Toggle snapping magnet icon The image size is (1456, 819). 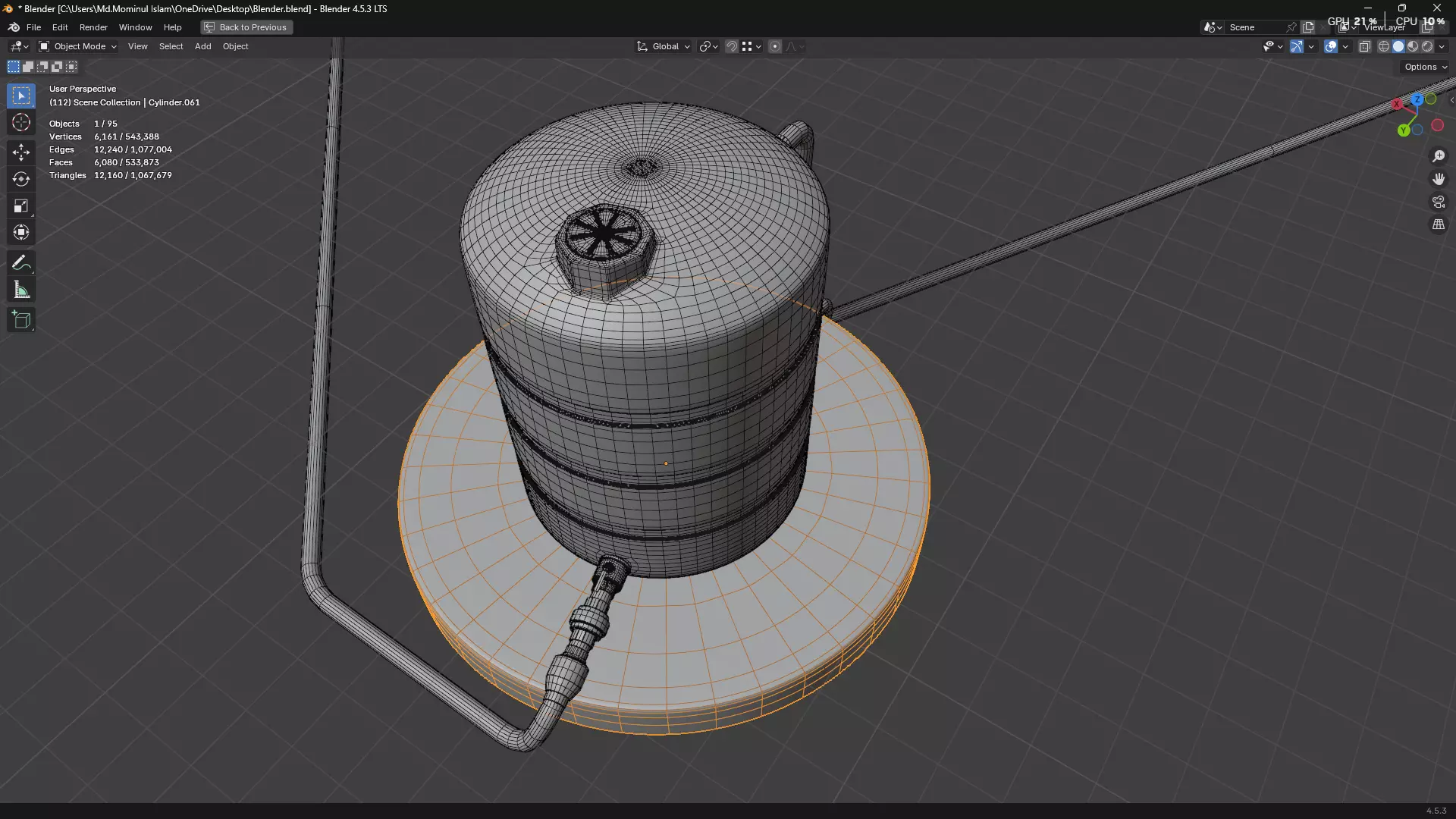(x=732, y=46)
